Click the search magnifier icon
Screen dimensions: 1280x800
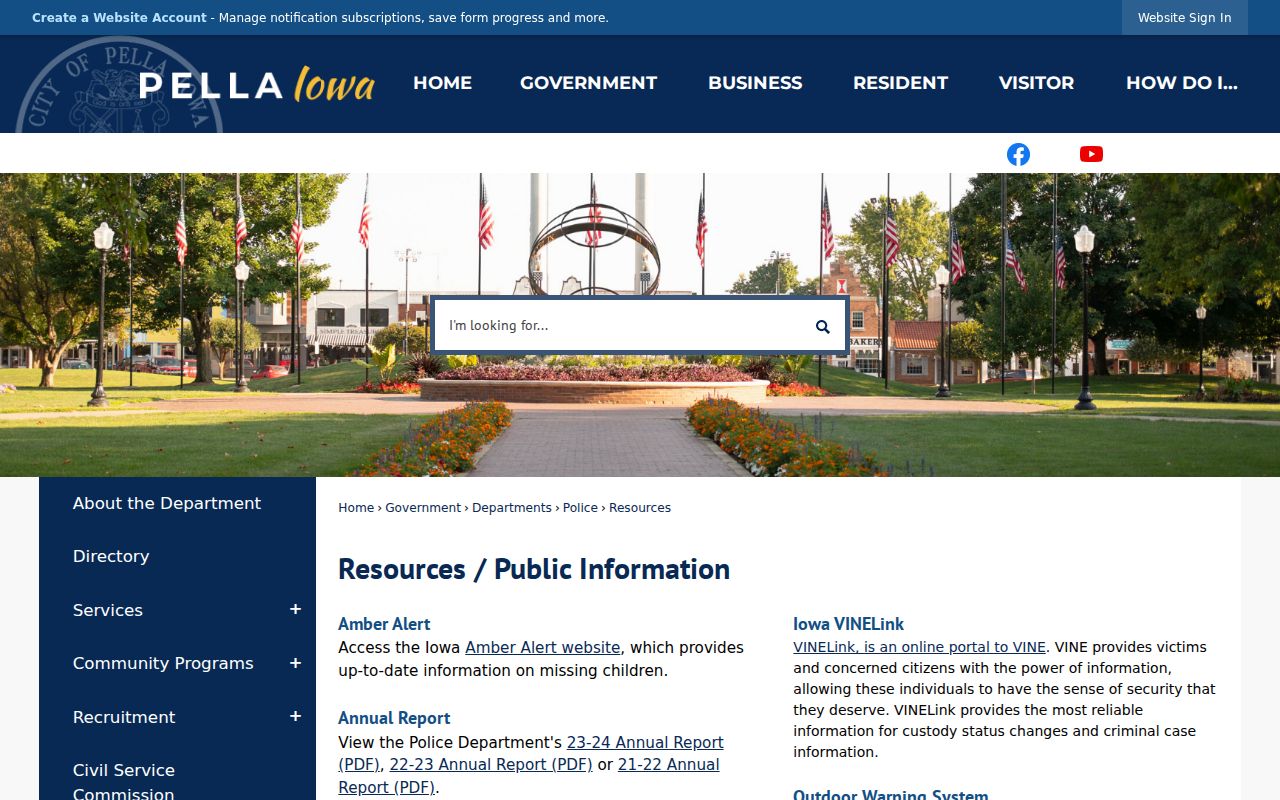(x=822, y=326)
